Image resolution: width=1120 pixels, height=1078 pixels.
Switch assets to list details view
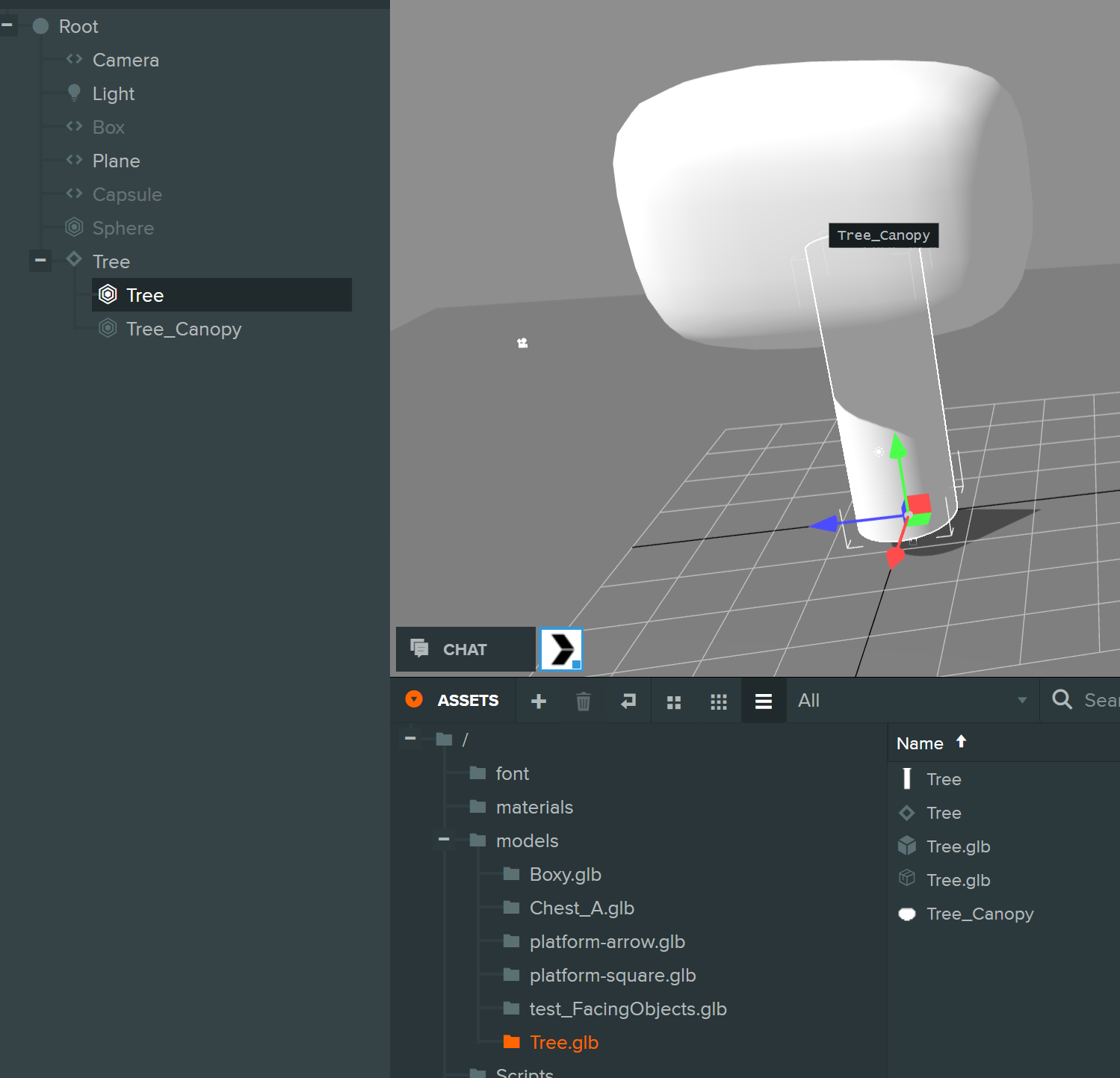click(x=763, y=701)
